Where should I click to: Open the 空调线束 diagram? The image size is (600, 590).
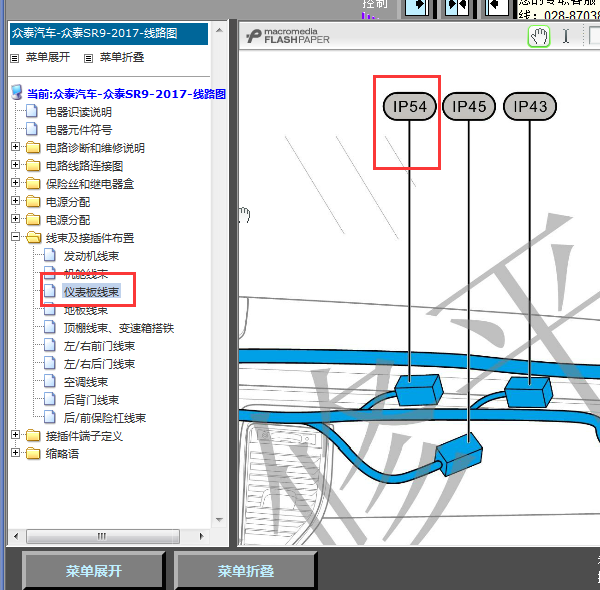pyautogui.click(x=86, y=382)
